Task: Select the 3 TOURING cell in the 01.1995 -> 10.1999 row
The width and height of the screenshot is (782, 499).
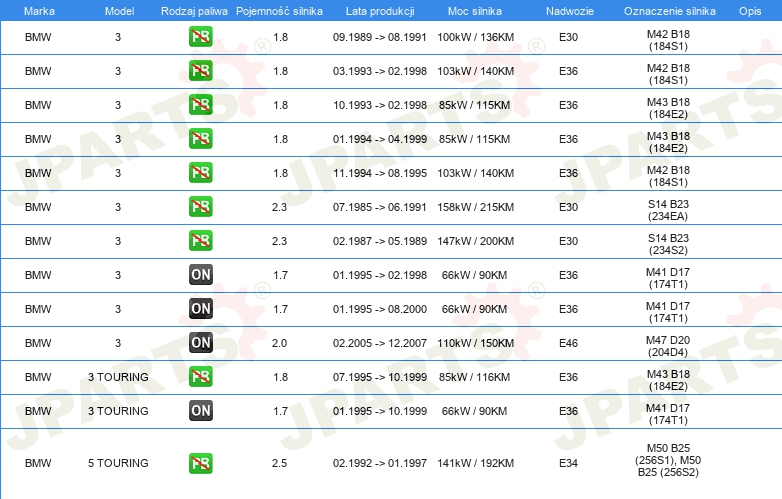Action: [118, 411]
